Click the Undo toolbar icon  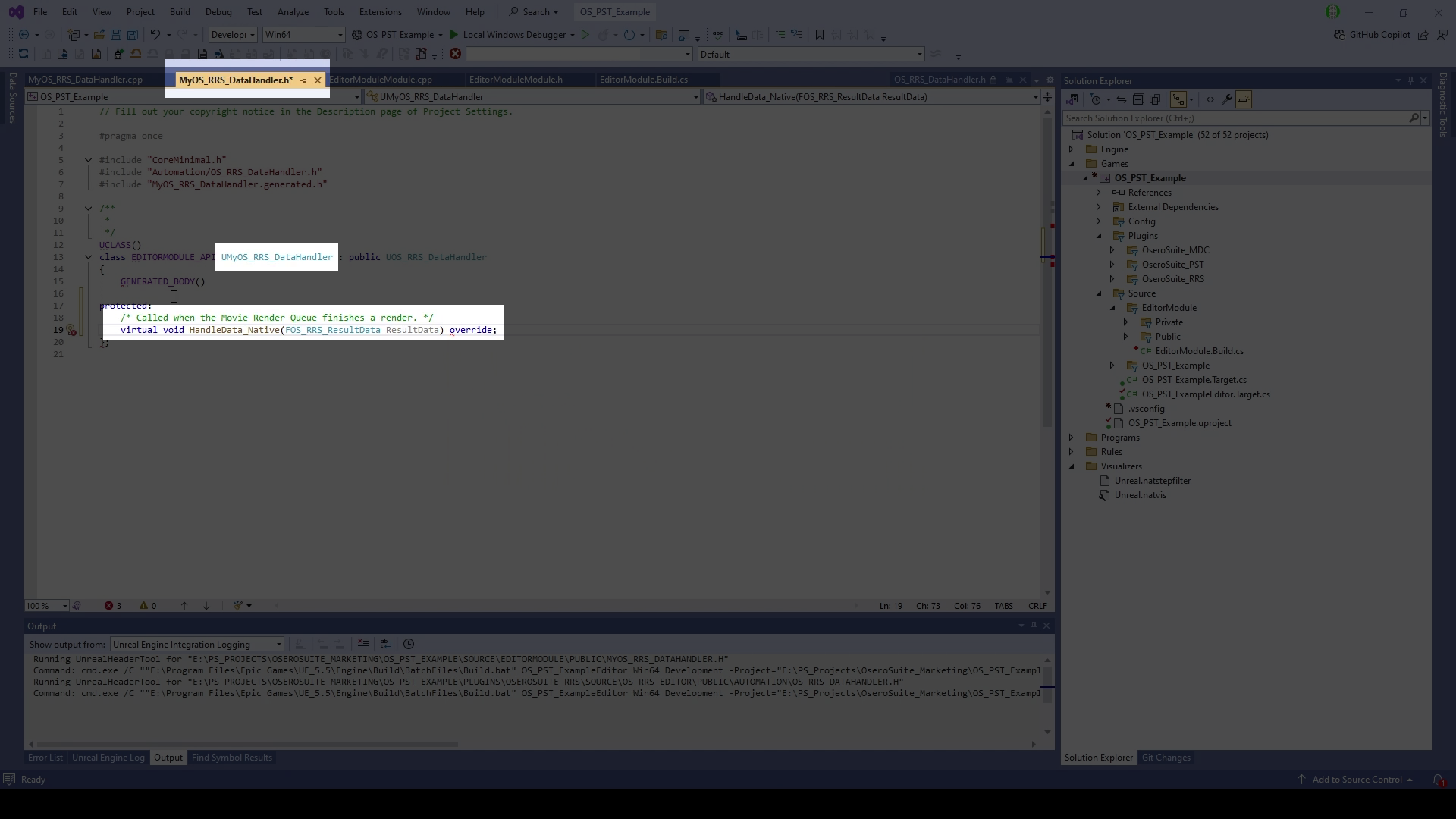click(x=155, y=35)
